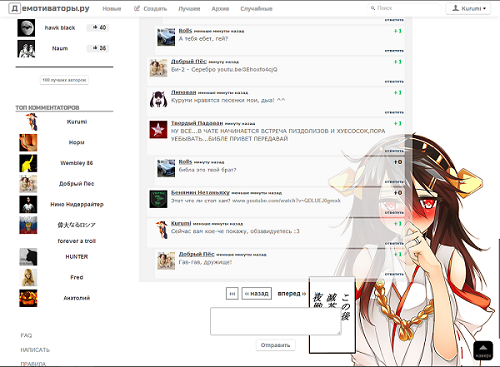Open the Архив menu item
This screenshot has width=500, height=367.
pyautogui.click(x=220, y=9)
